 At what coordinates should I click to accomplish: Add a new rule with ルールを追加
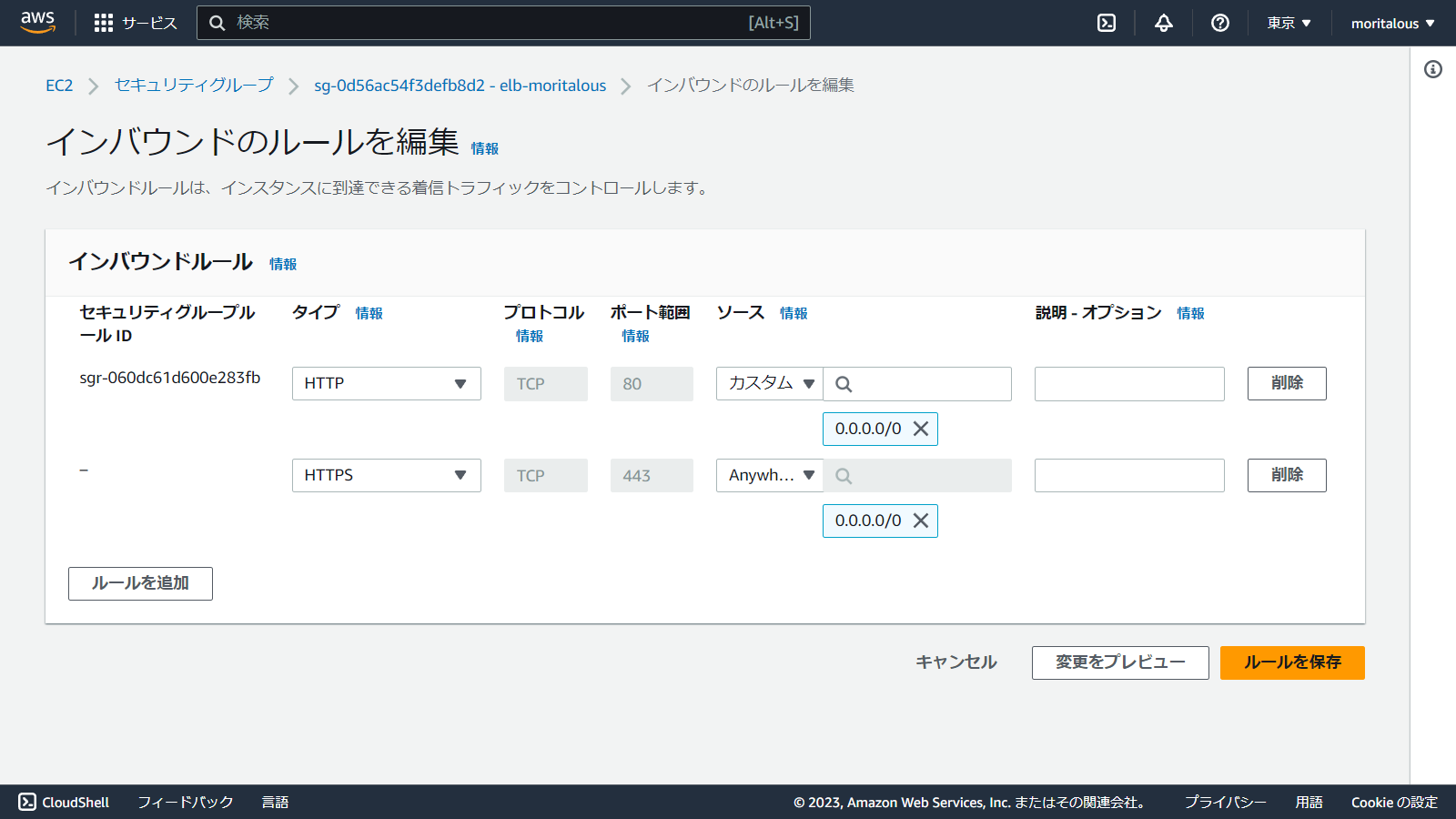140,583
